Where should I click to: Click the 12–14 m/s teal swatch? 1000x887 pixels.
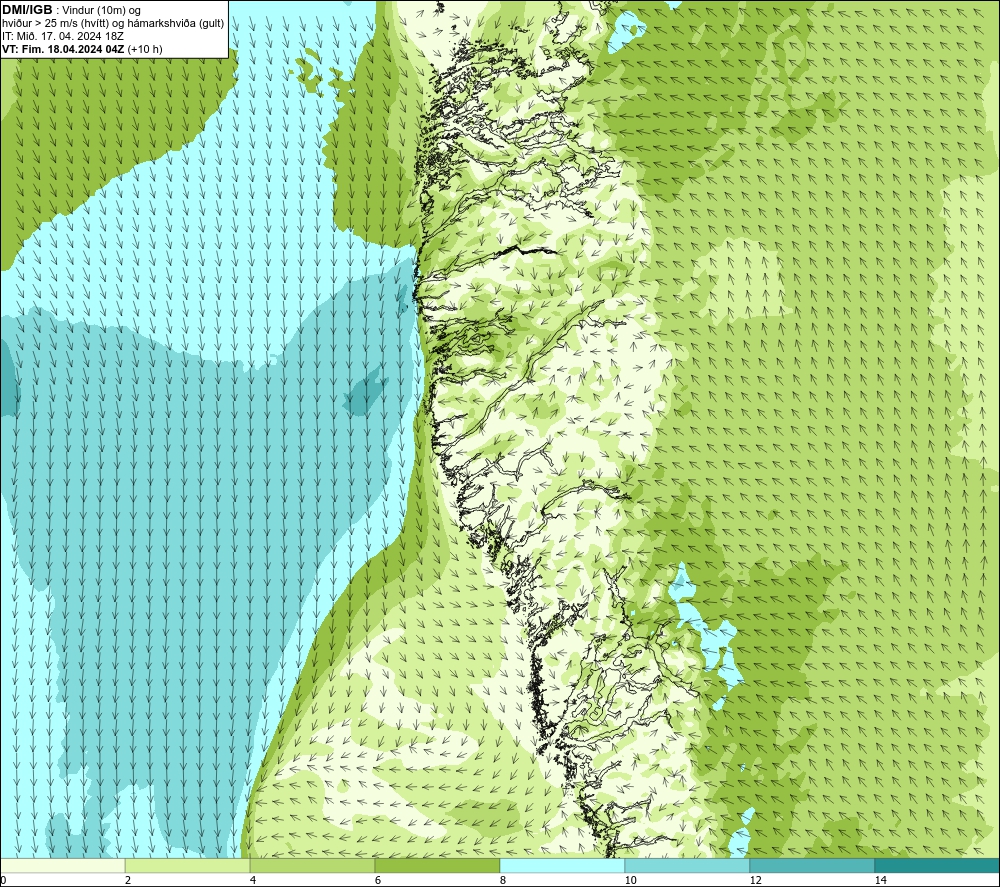[x=812, y=865]
